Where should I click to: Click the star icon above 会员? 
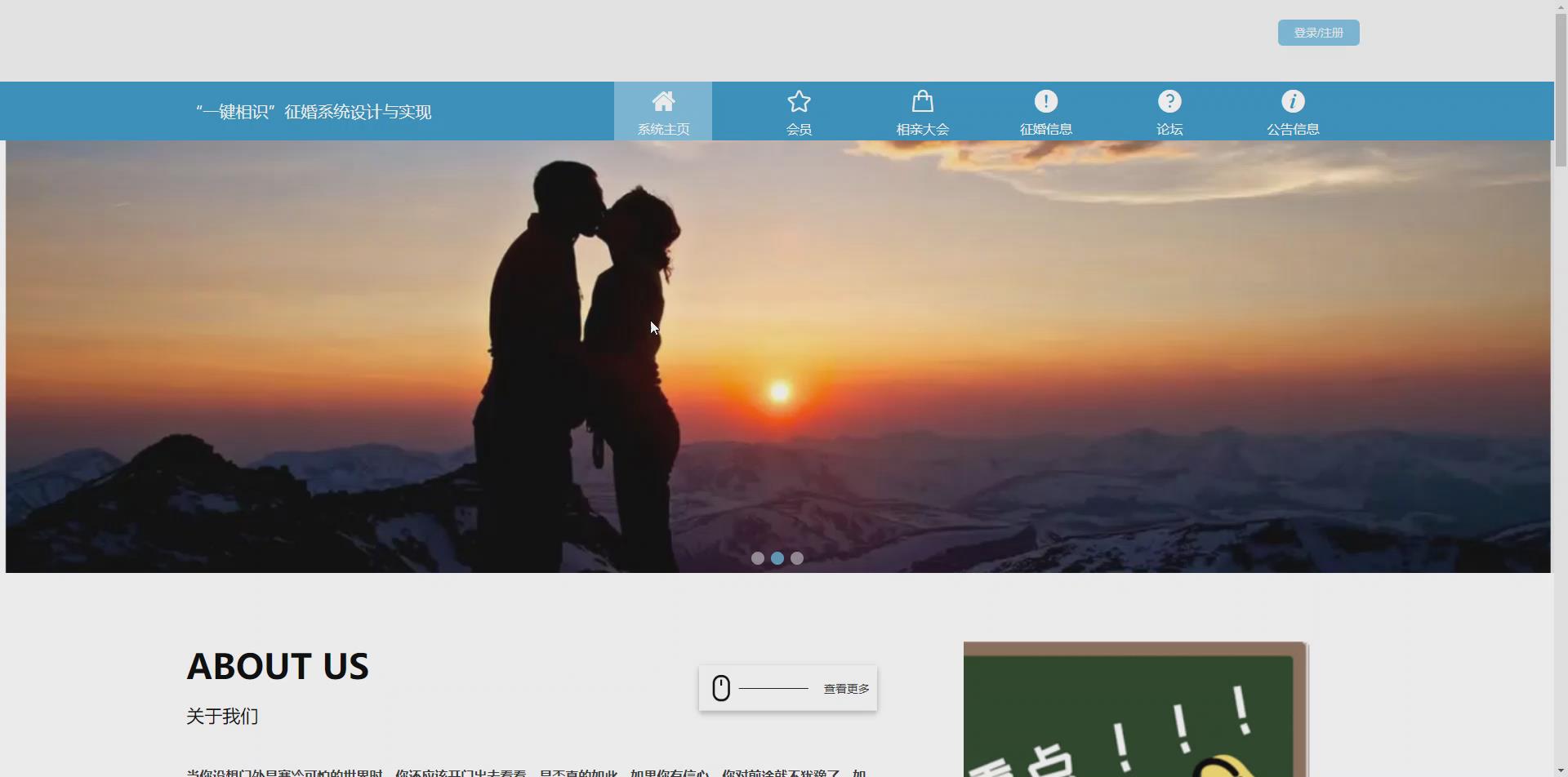[x=799, y=101]
